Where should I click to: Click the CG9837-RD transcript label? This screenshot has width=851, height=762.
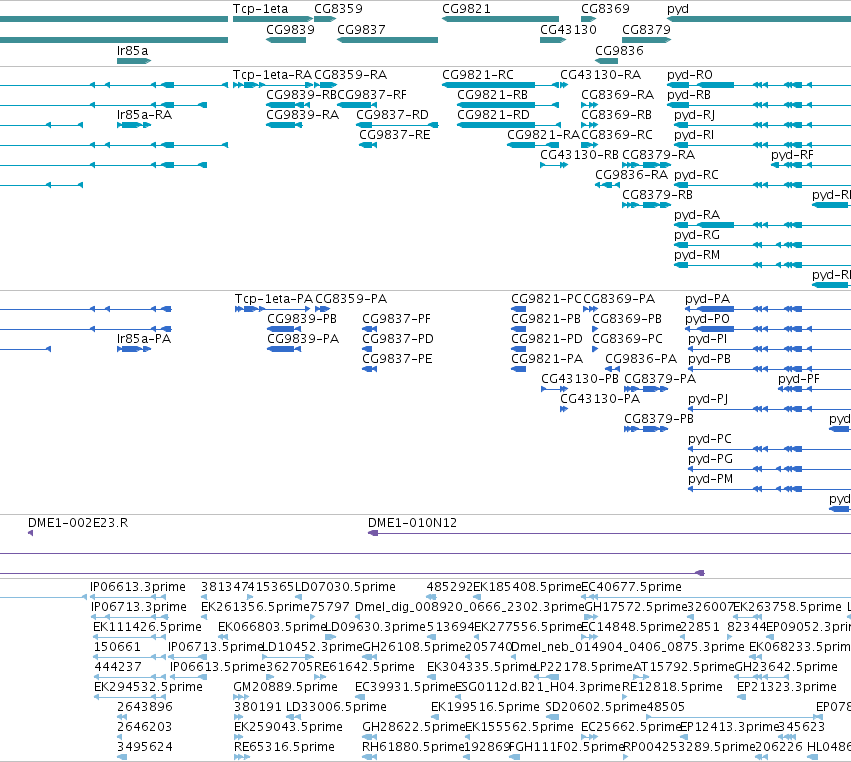click(x=392, y=115)
